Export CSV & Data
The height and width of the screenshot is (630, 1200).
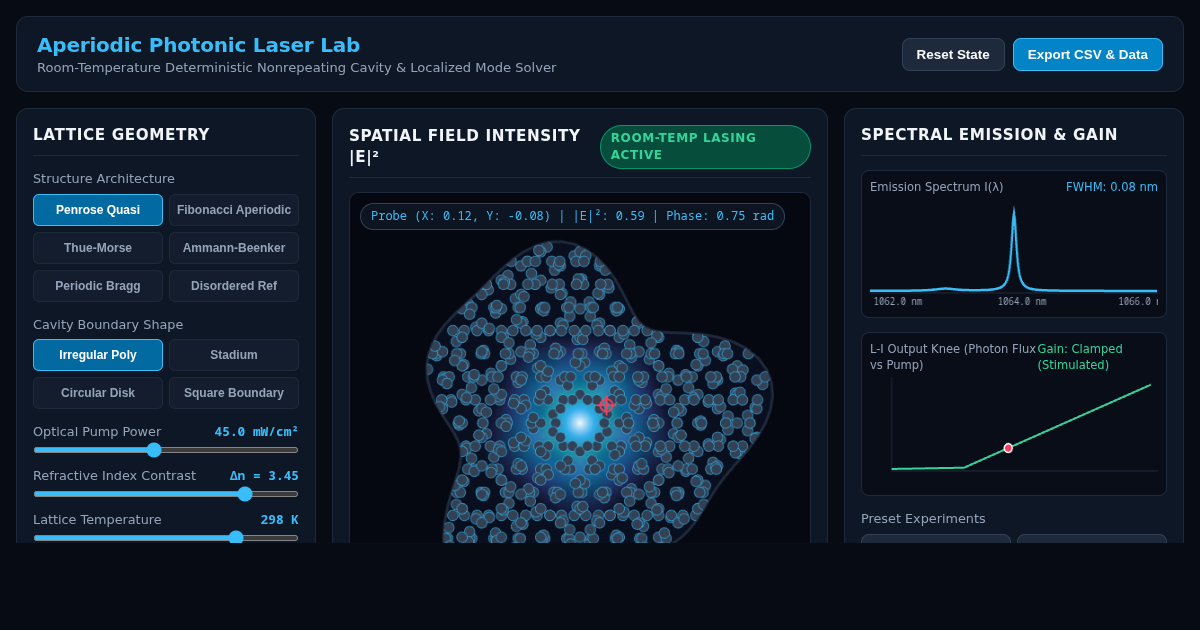pos(1088,55)
